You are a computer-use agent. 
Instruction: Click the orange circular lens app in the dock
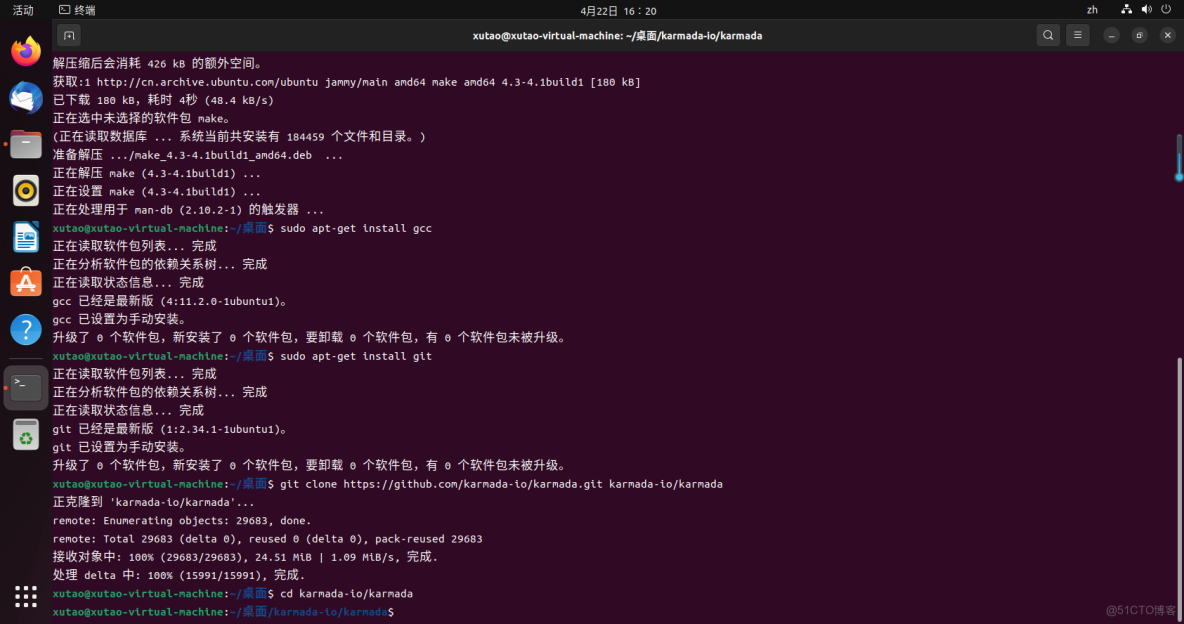pos(25,190)
